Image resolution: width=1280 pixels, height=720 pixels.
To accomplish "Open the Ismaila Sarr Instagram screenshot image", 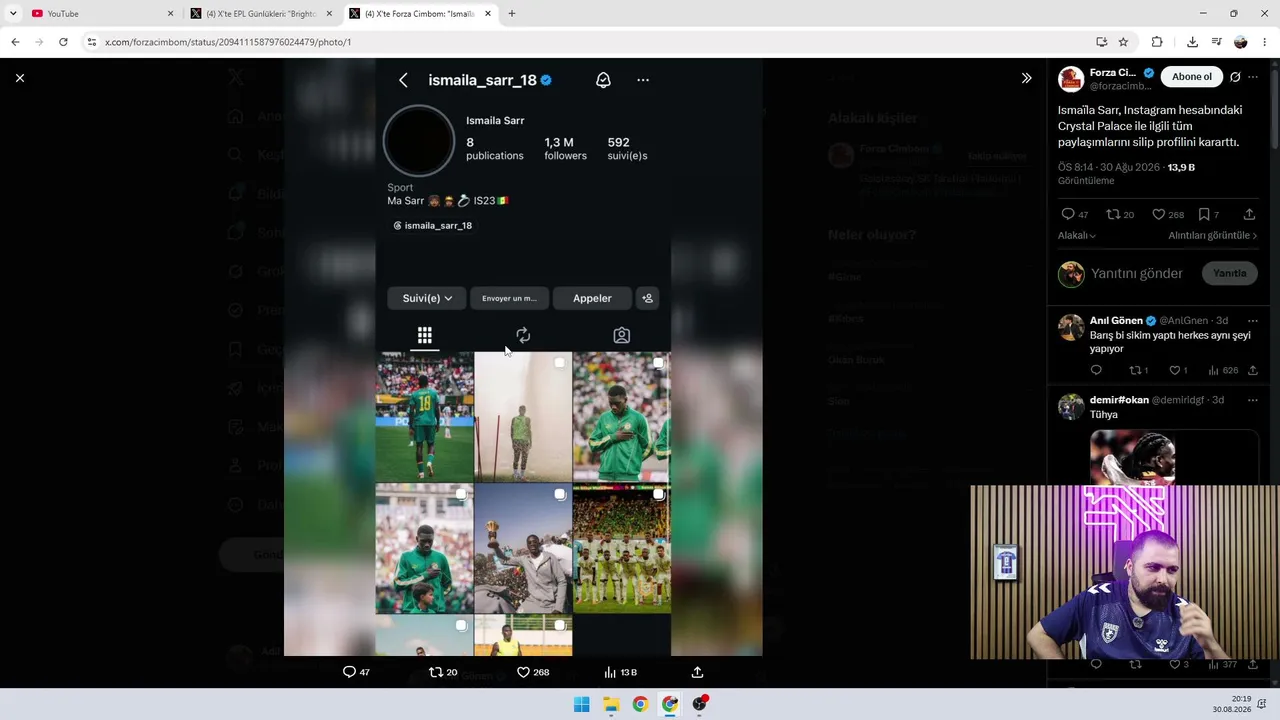I will pos(523,357).
